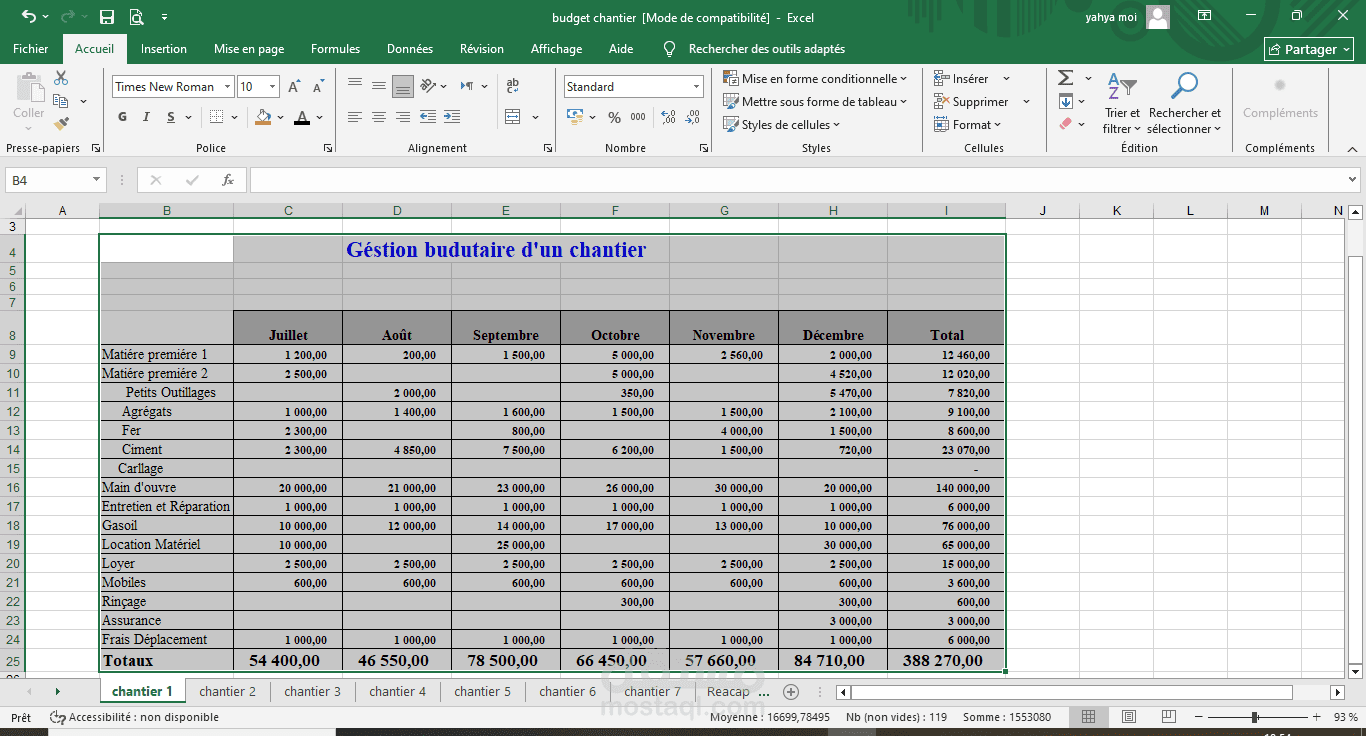Adjust the zoom slider handle
This screenshot has height=736, width=1366.
tap(1255, 717)
